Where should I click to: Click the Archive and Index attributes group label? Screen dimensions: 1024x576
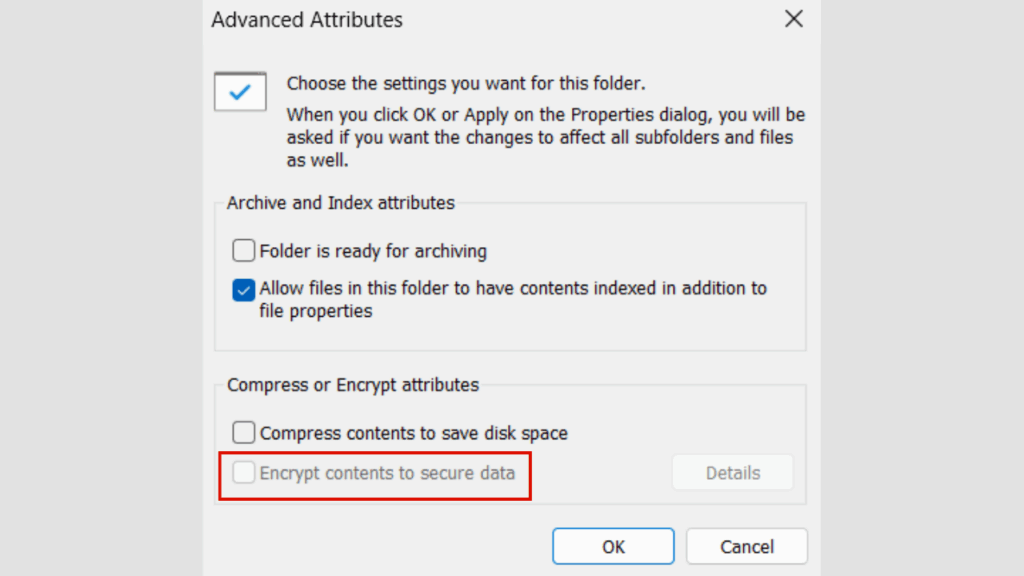tap(342, 202)
